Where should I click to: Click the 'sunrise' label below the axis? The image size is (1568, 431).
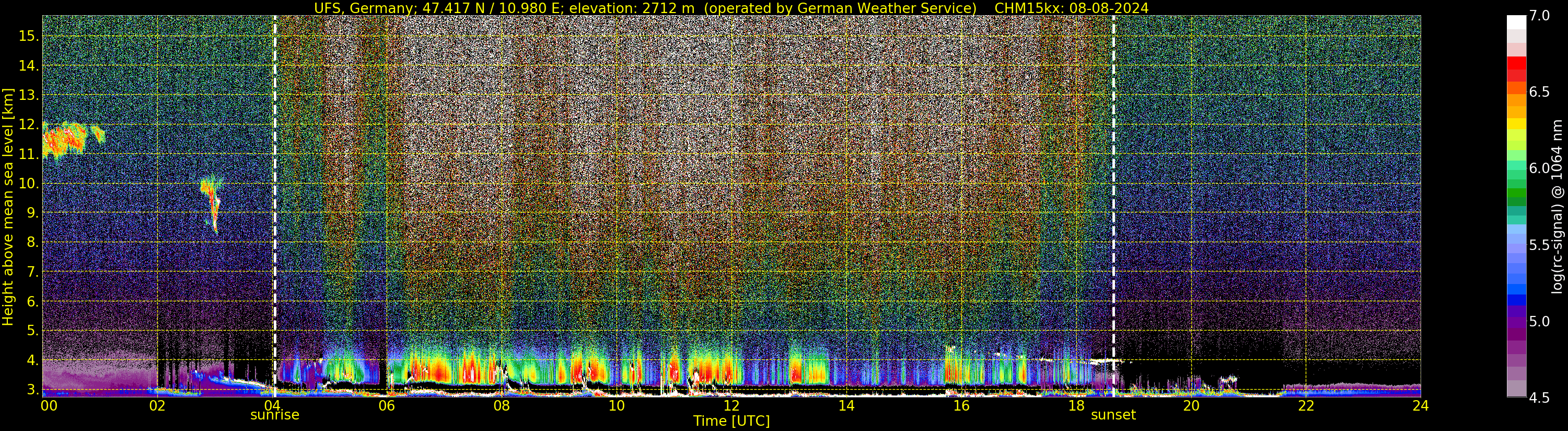pos(275,415)
